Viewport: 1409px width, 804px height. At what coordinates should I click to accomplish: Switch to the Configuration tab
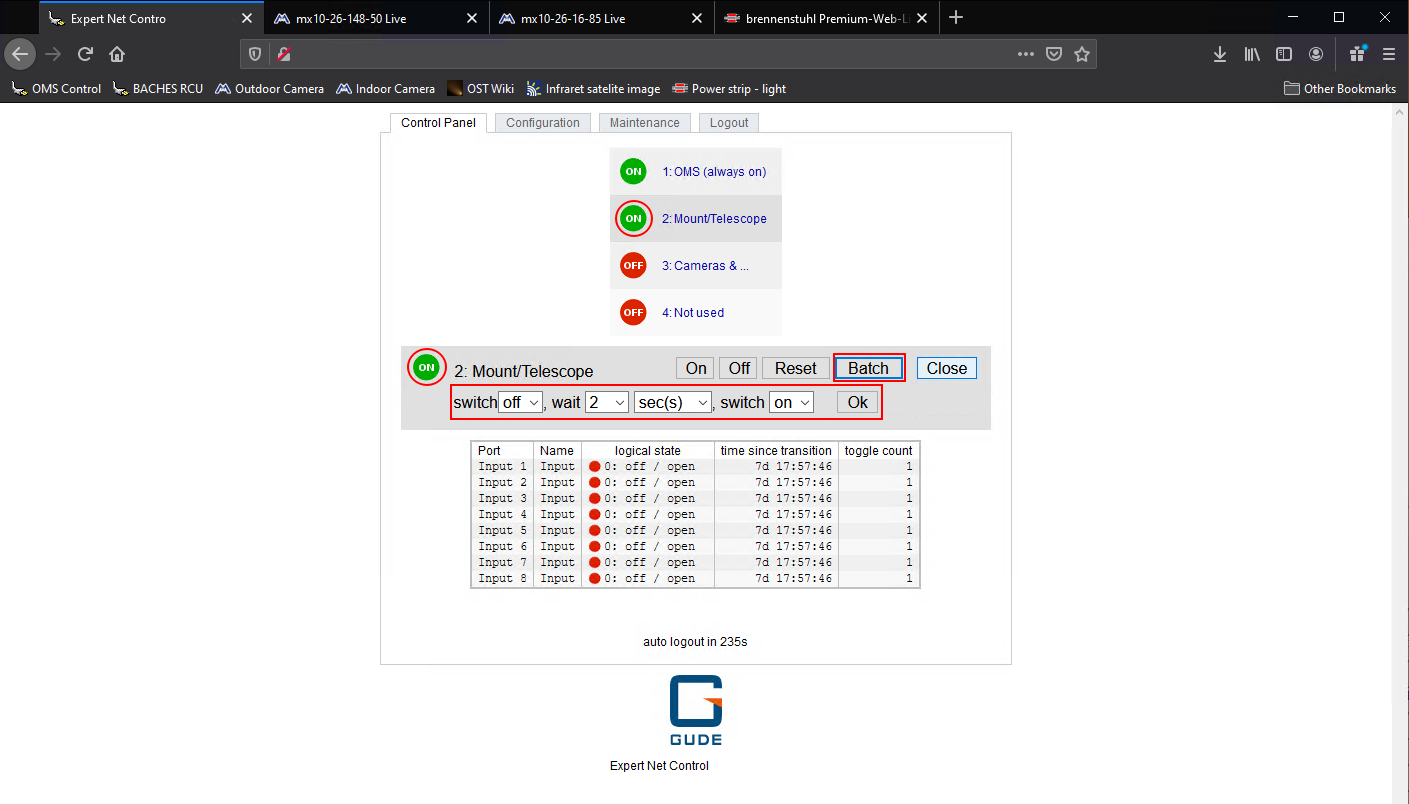click(x=542, y=123)
